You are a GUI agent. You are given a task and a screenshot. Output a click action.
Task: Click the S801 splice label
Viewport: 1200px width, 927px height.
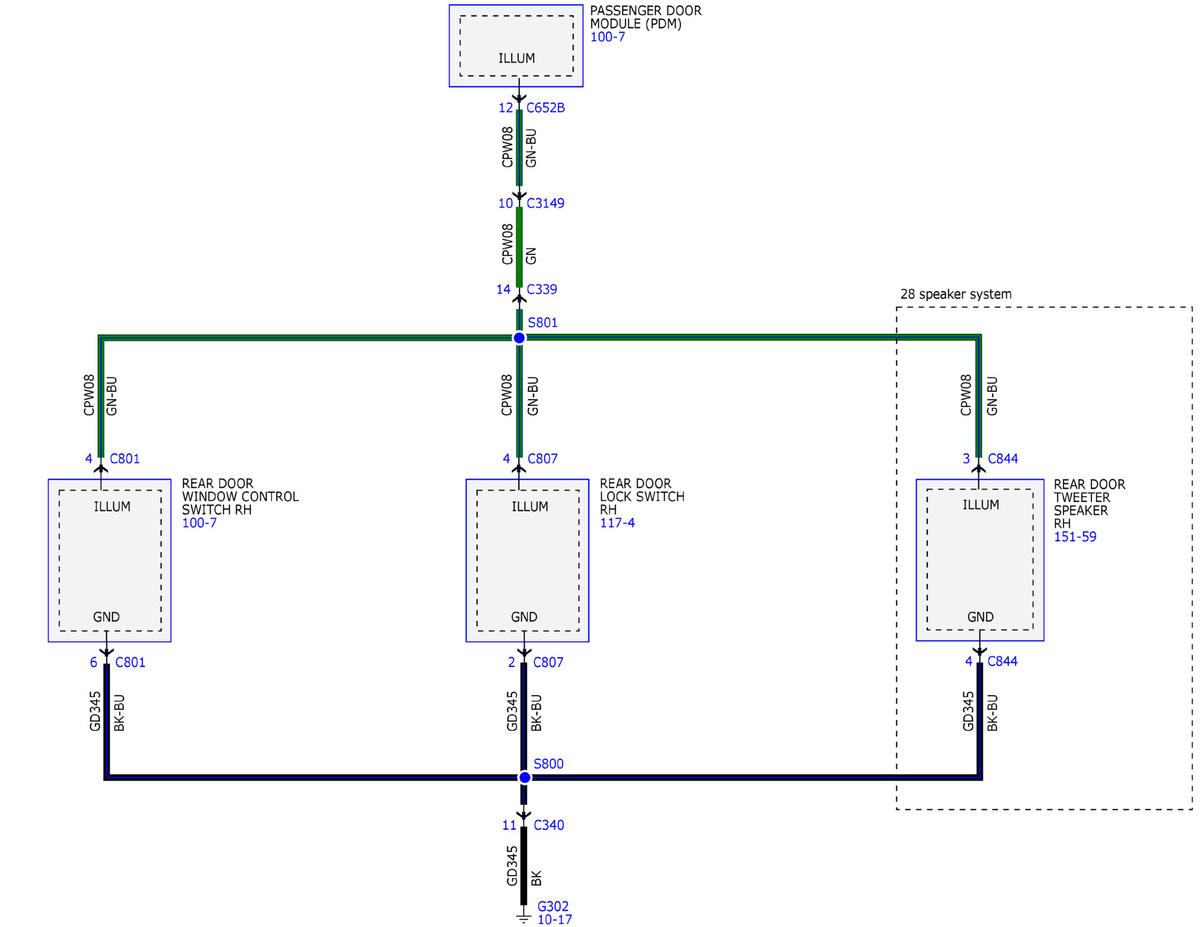543,323
